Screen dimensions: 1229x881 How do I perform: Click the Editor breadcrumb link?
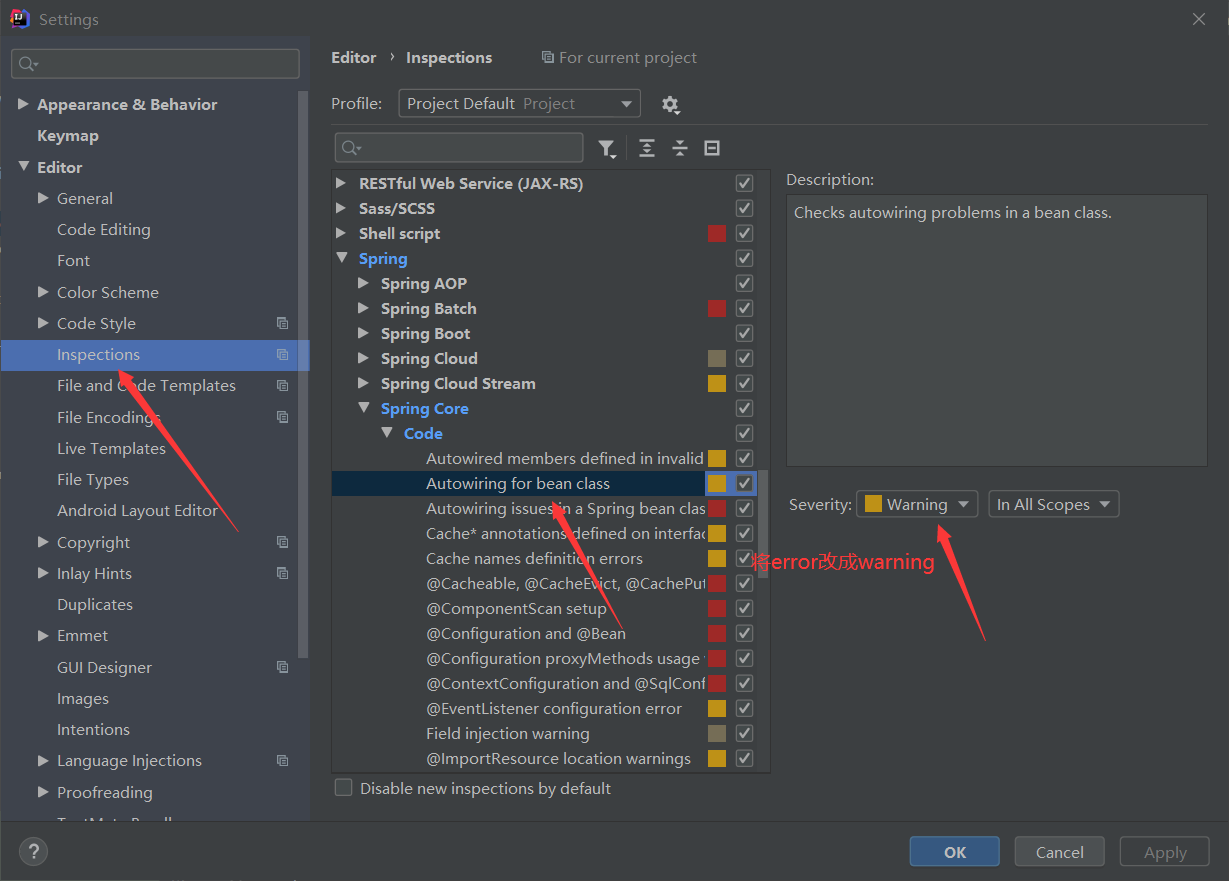(354, 57)
